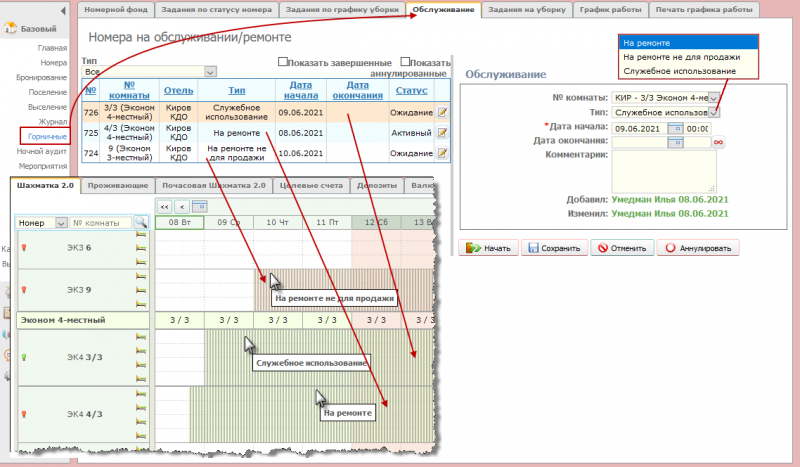Click the edit icon for record 726

pyautogui.click(x=441, y=112)
